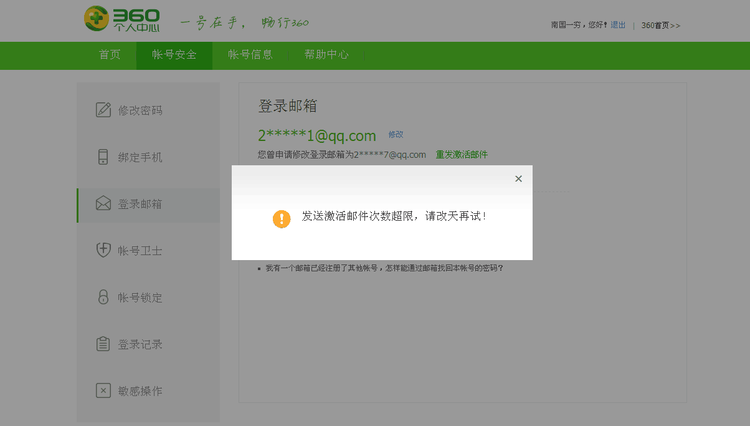750x426 pixels.
Task: Open the 帐号信息 tab
Action: (x=250, y=55)
